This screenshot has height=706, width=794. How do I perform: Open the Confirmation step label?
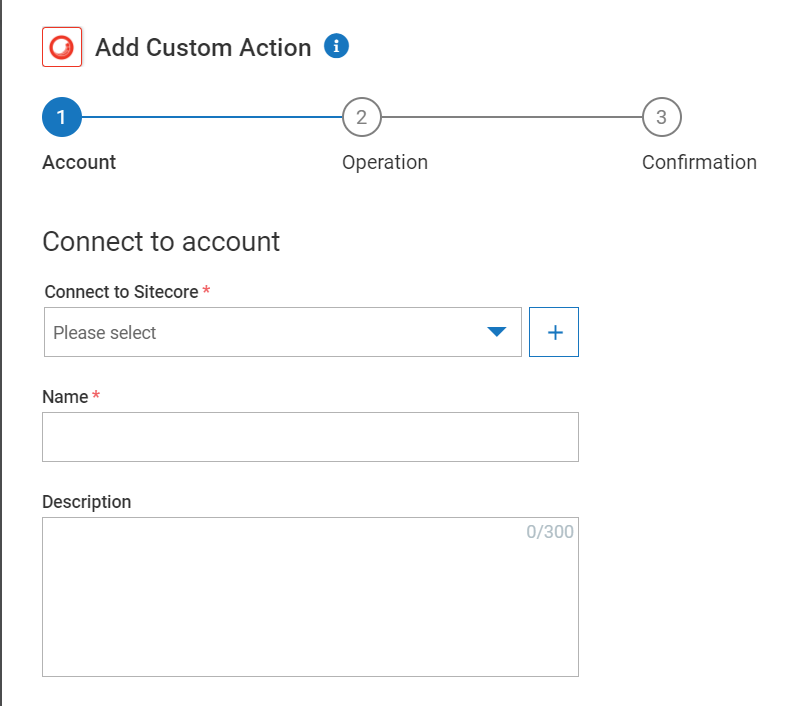pyautogui.click(x=699, y=162)
